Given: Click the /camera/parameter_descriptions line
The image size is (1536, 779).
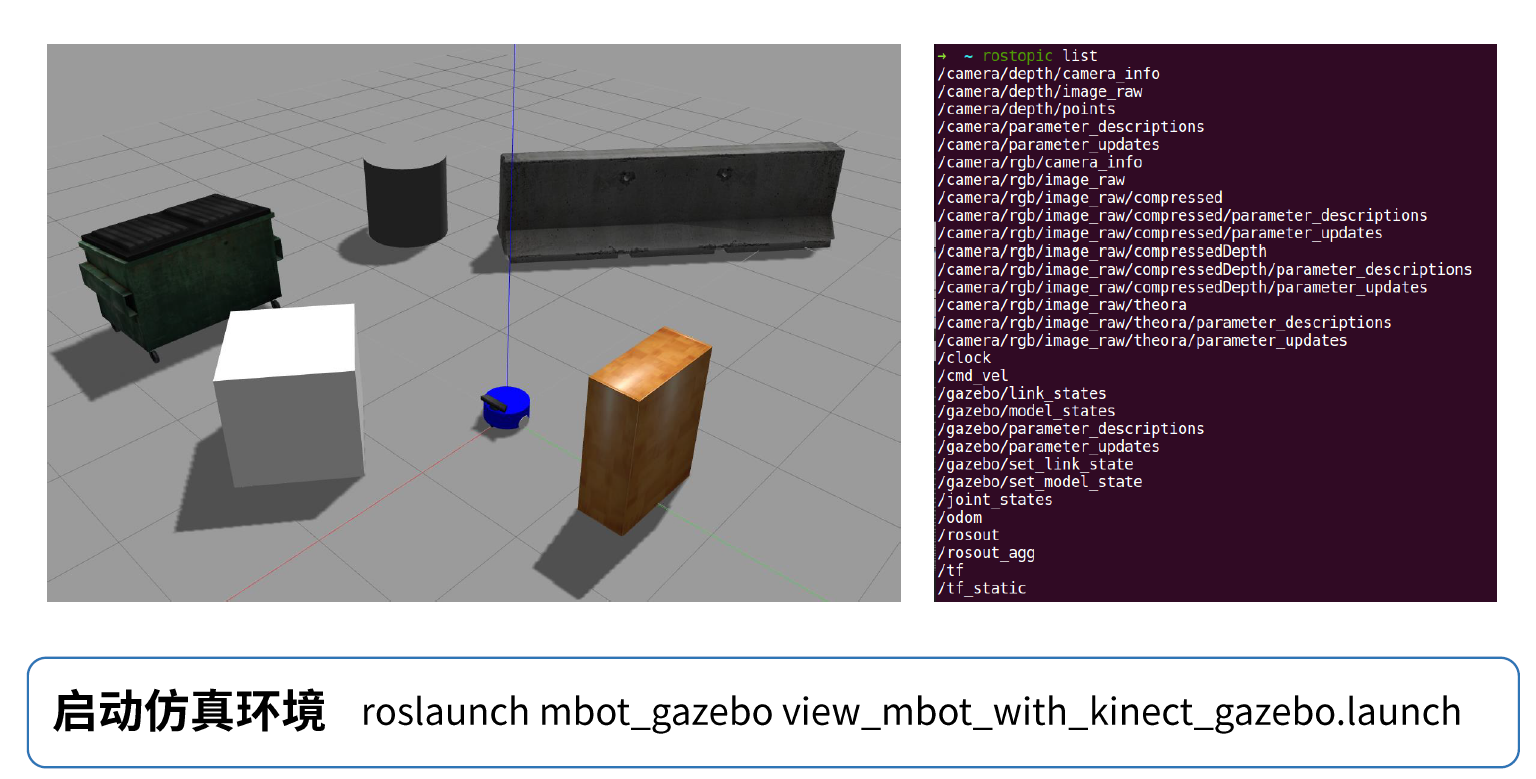Looking at the screenshot, I should [x=1071, y=127].
